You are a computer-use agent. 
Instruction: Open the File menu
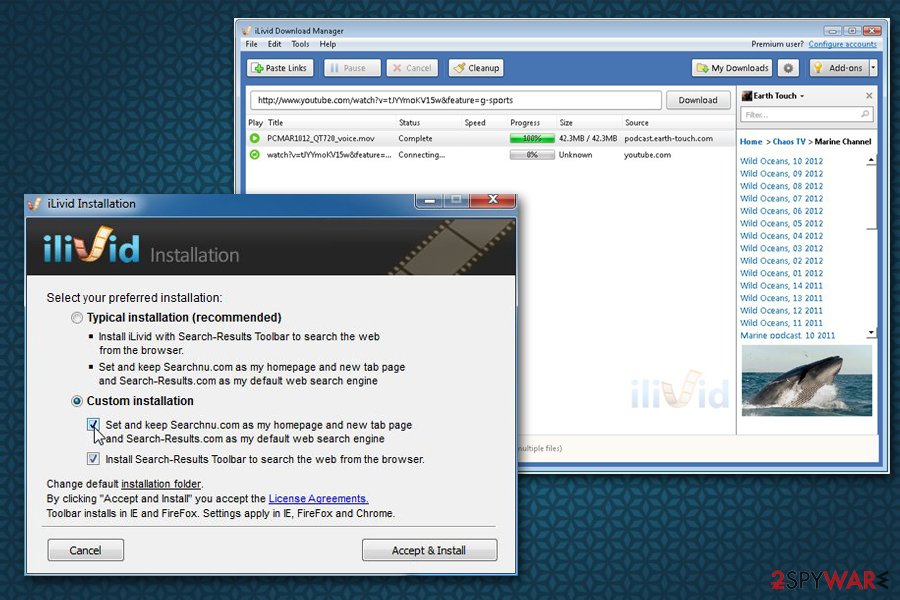click(251, 44)
